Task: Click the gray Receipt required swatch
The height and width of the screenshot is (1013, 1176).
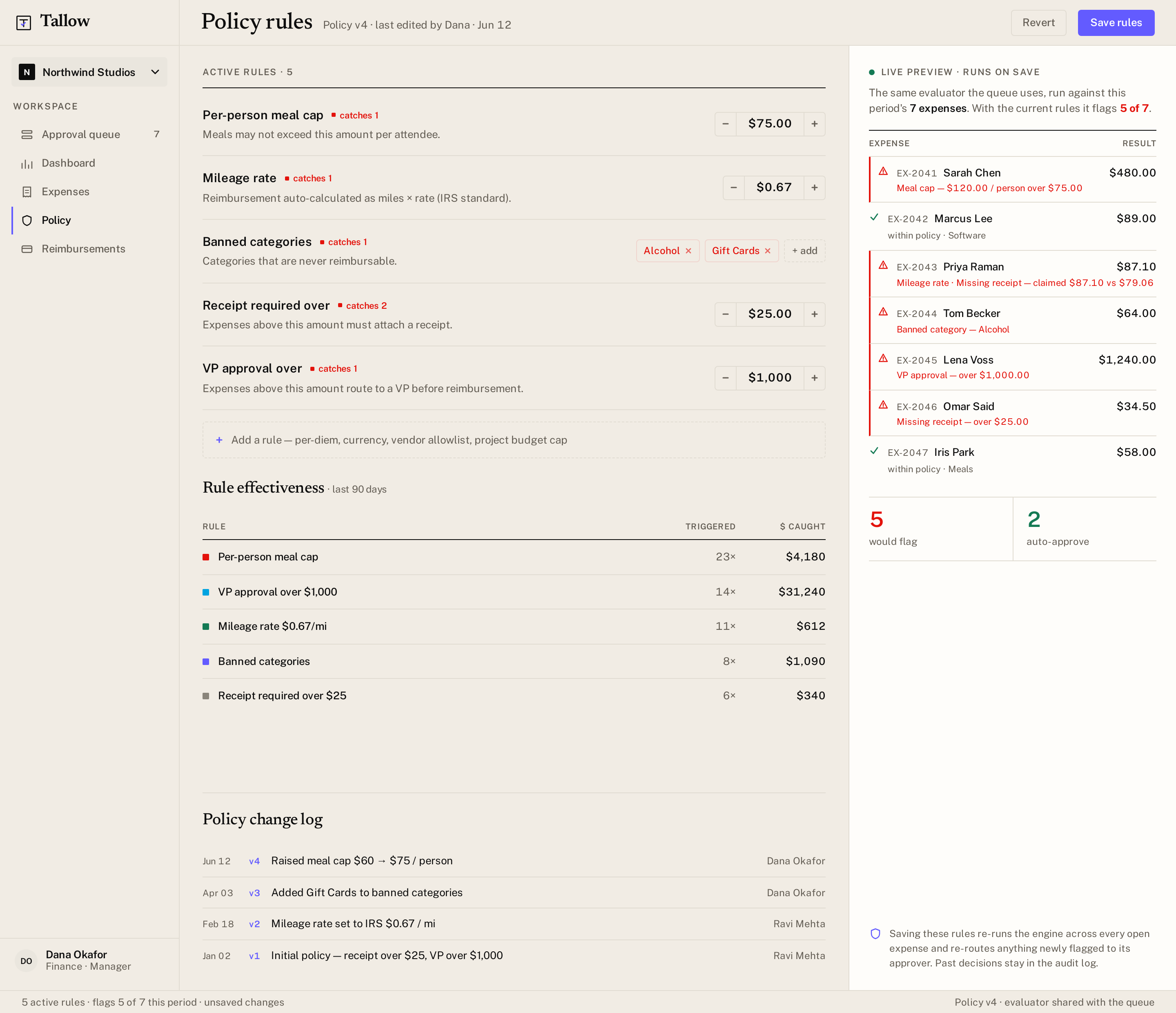Action: (x=206, y=696)
